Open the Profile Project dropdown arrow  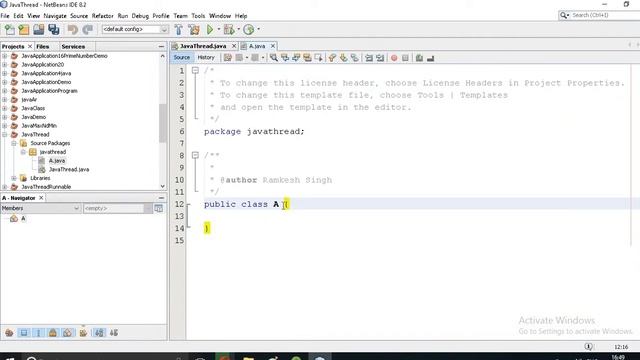click(258, 29)
